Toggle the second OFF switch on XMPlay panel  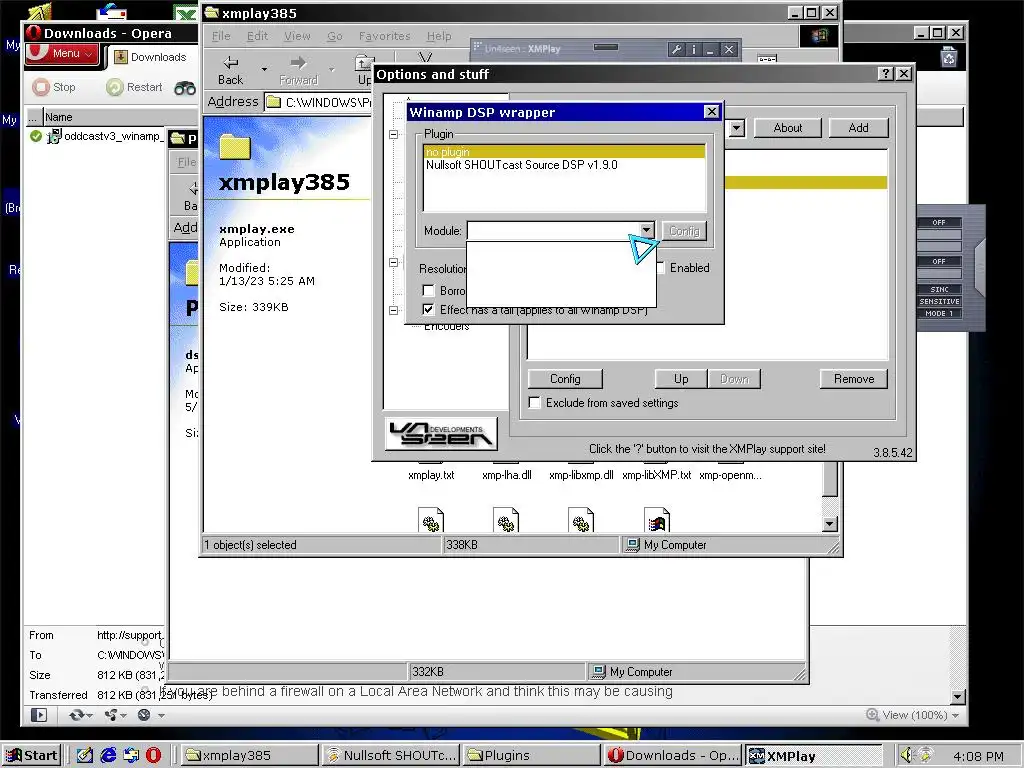(939, 261)
